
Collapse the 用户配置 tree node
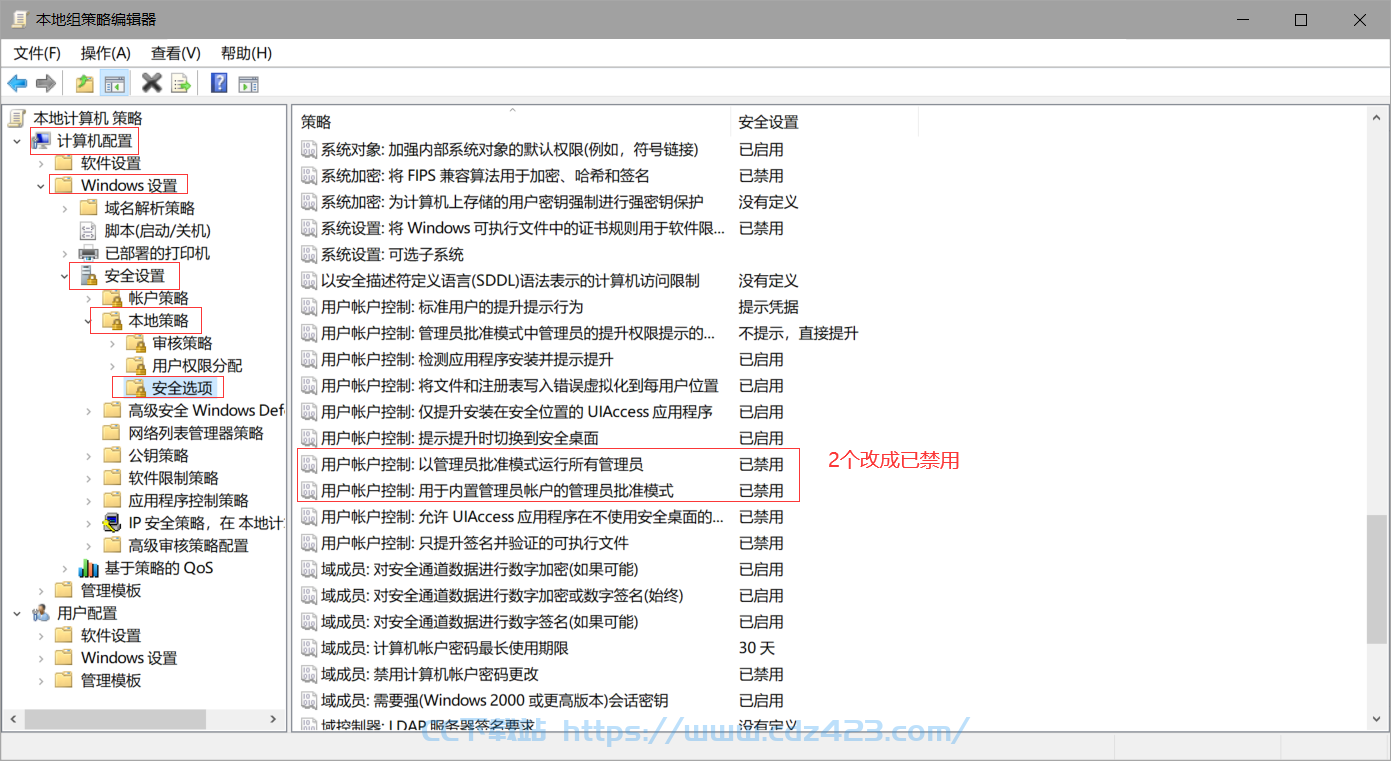point(16,613)
